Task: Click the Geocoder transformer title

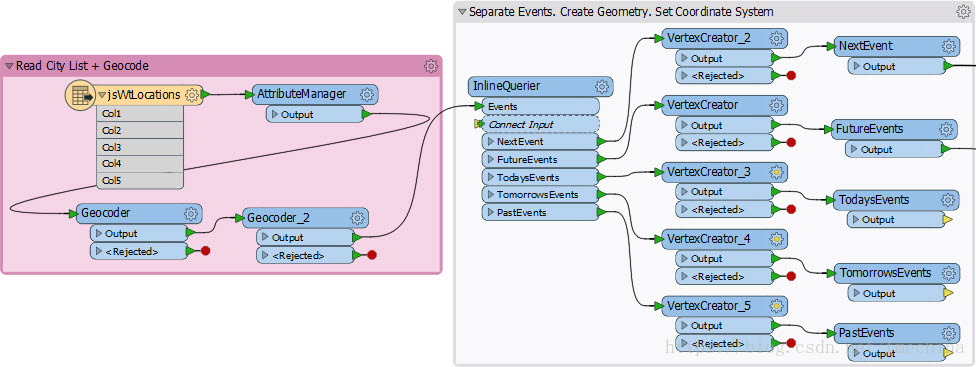Action: tap(106, 213)
